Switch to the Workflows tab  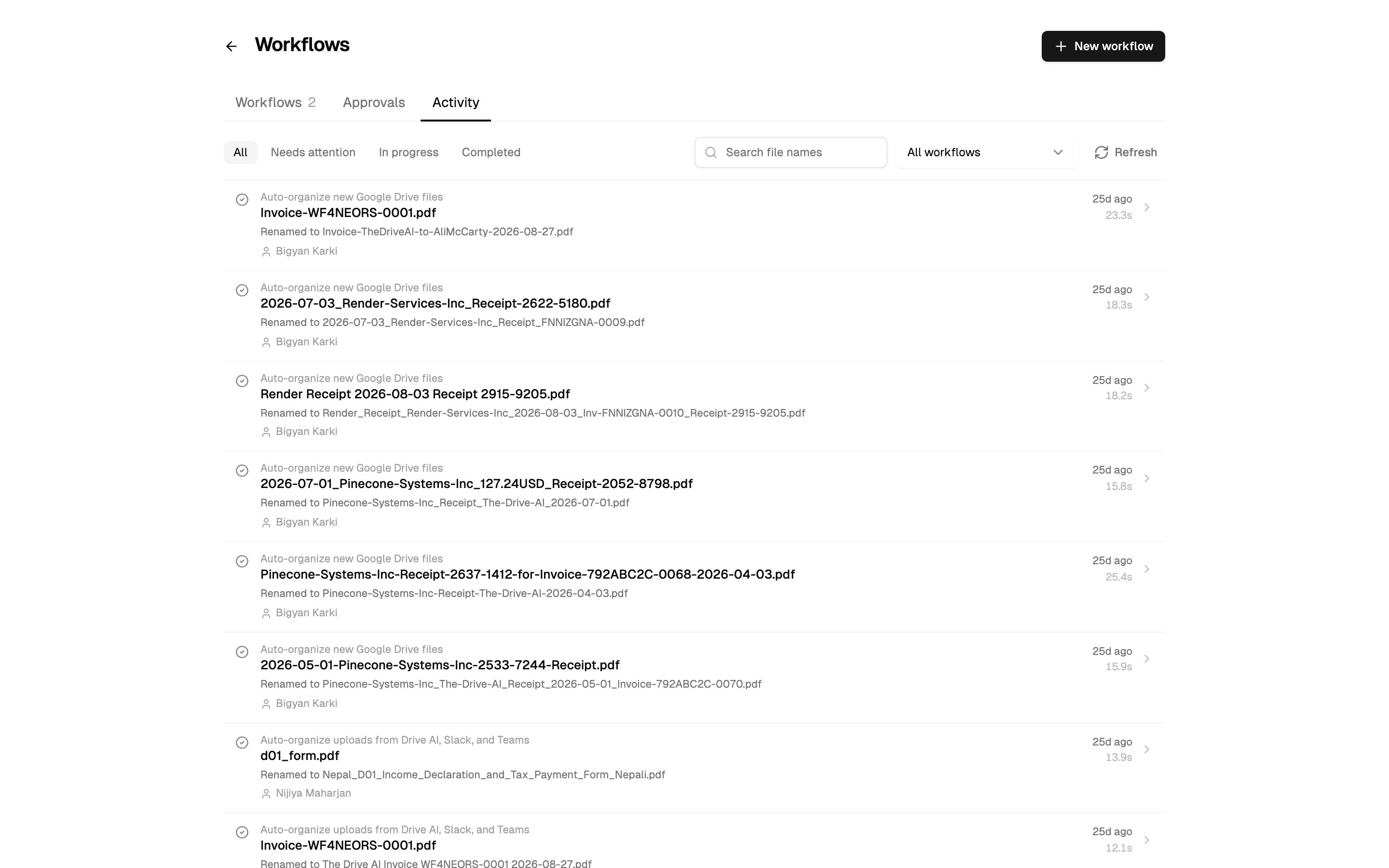pyautogui.click(x=275, y=102)
